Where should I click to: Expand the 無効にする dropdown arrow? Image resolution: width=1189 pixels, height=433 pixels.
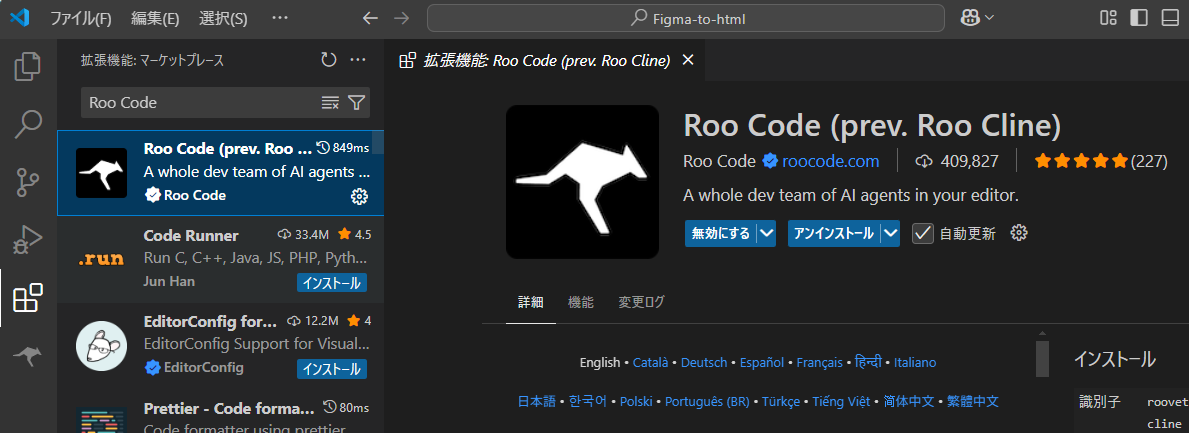click(766, 233)
